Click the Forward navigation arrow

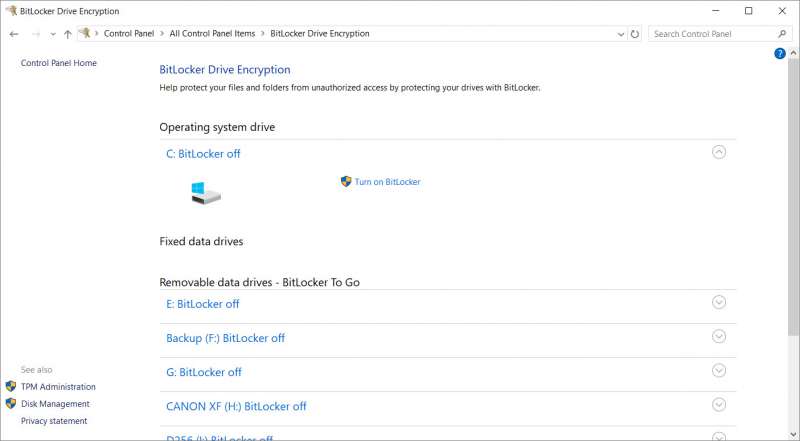pos(36,34)
